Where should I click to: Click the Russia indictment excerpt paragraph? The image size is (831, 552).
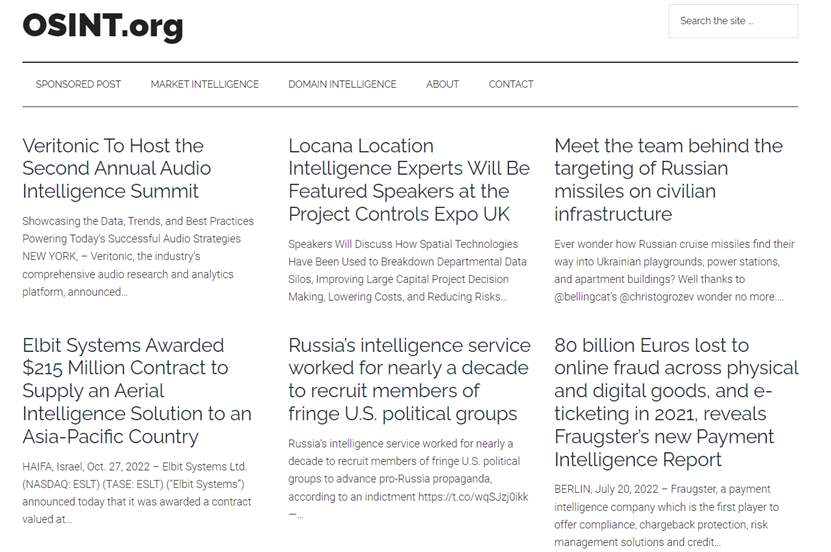click(x=408, y=479)
